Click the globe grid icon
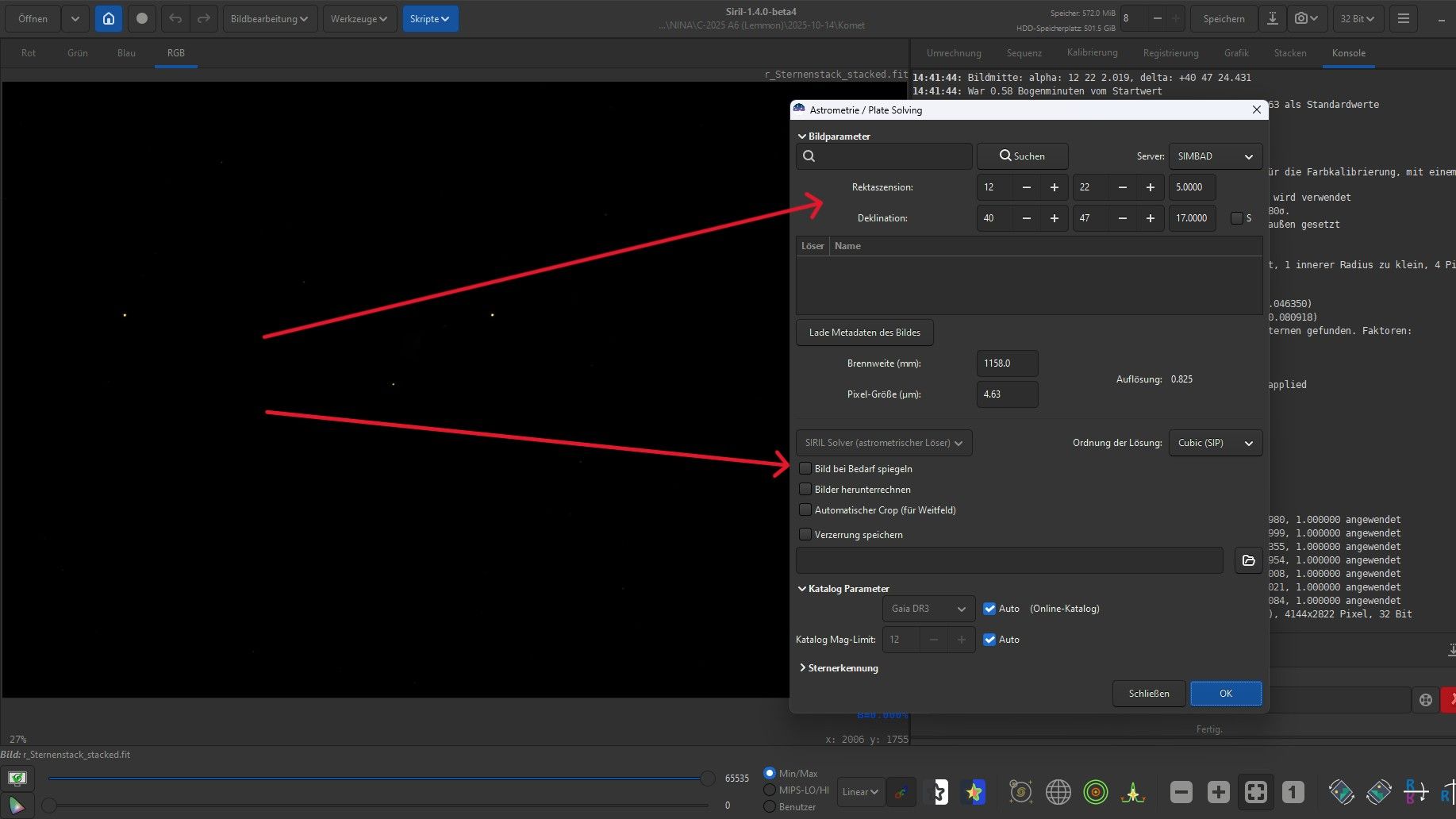The width and height of the screenshot is (1456, 819). pos(1058,791)
